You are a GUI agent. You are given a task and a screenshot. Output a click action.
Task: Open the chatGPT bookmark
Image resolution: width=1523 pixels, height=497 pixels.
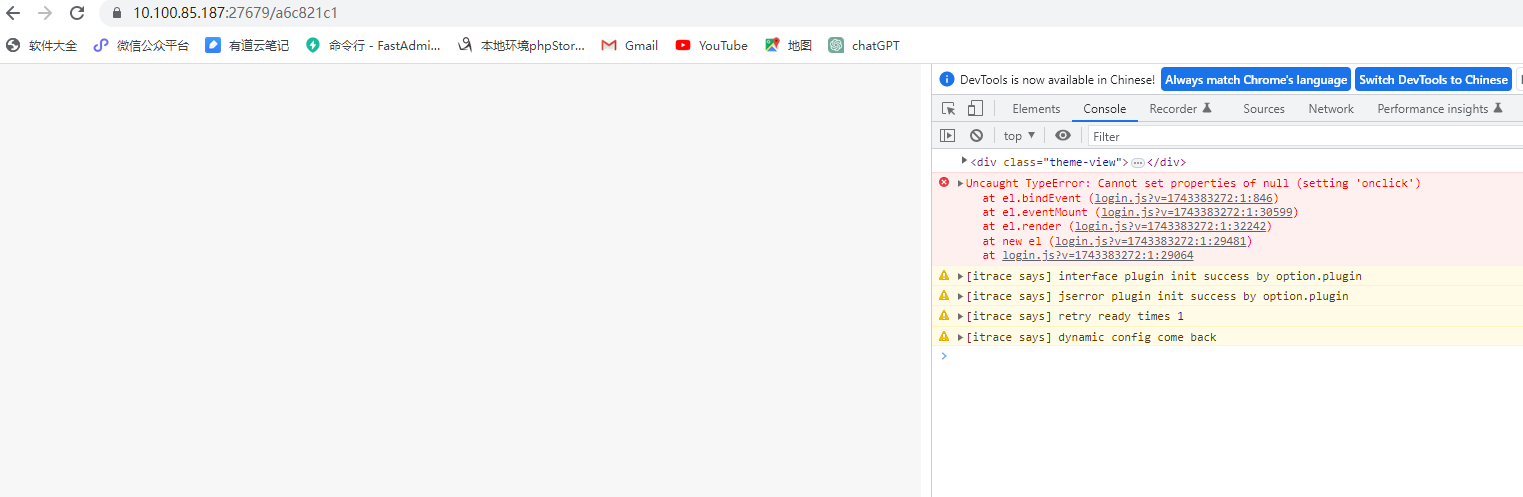[x=864, y=45]
